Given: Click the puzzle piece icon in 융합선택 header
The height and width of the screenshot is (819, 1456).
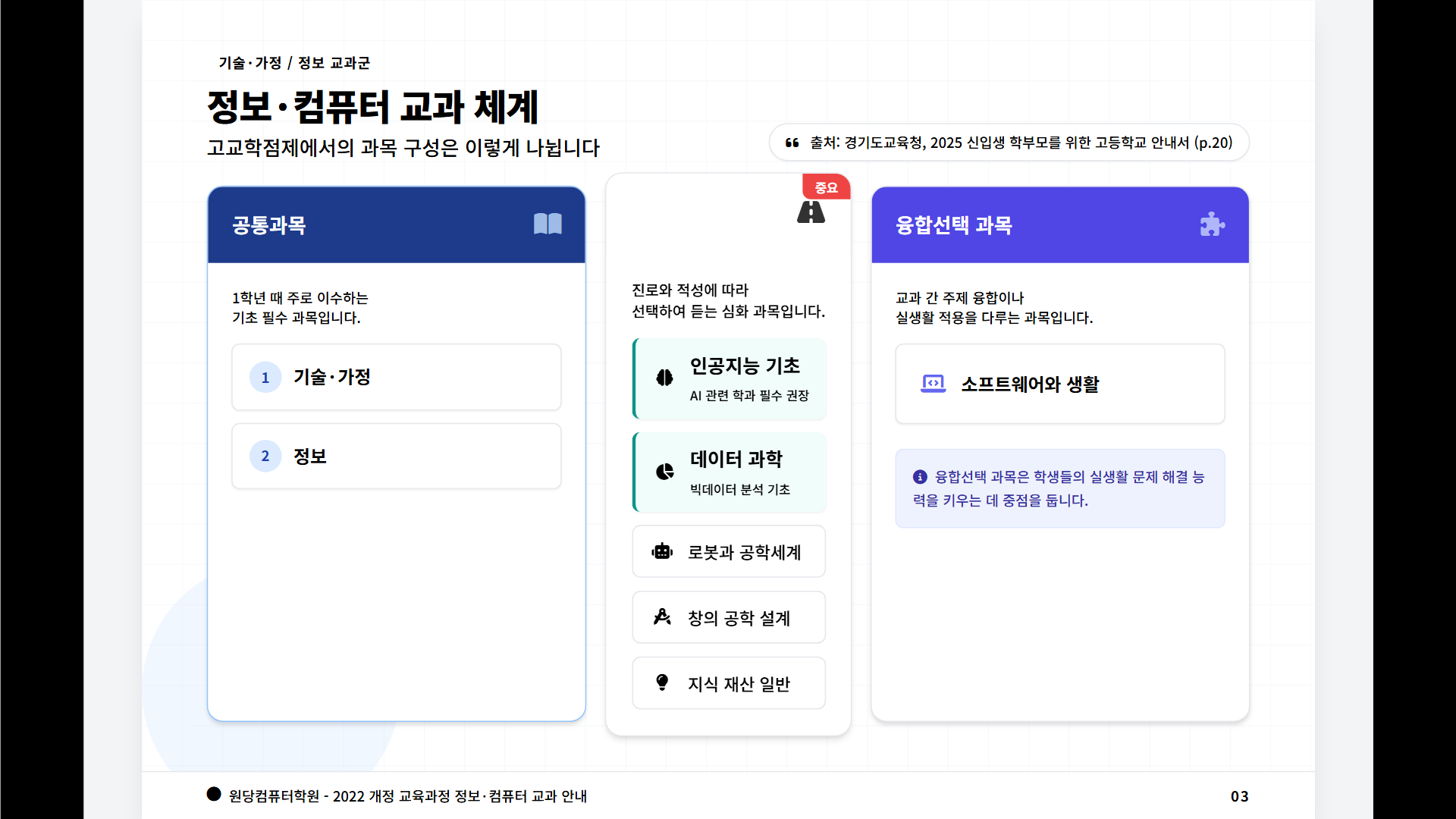Looking at the screenshot, I should [x=1212, y=224].
